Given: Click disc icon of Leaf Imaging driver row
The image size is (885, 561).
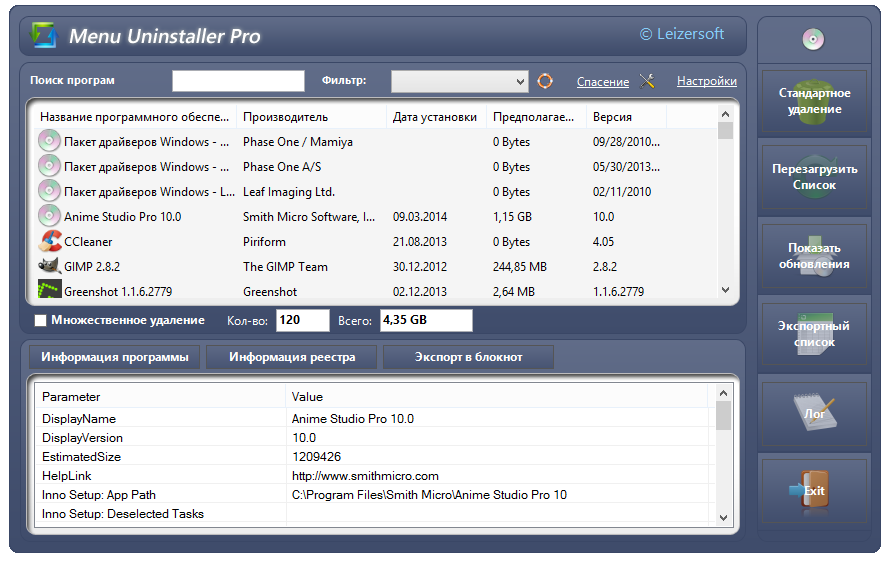Looking at the screenshot, I should [x=50, y=191].
